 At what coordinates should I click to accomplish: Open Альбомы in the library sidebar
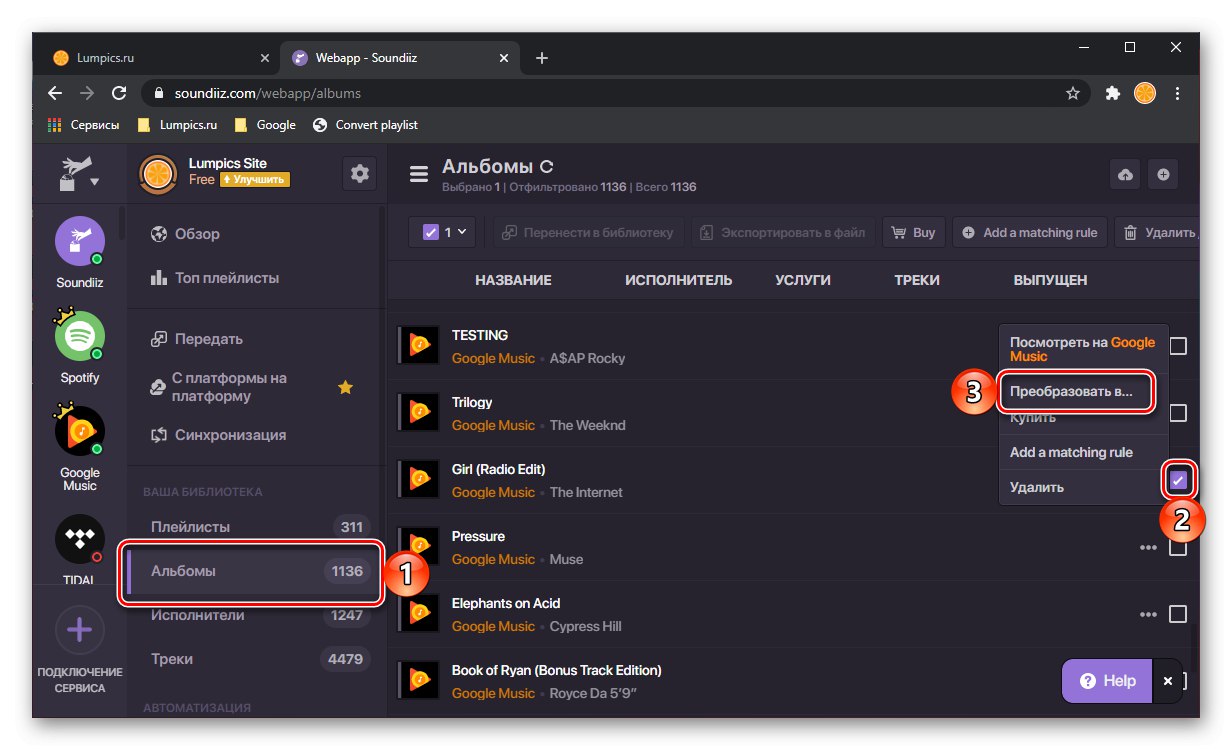(x=250, y=571)
